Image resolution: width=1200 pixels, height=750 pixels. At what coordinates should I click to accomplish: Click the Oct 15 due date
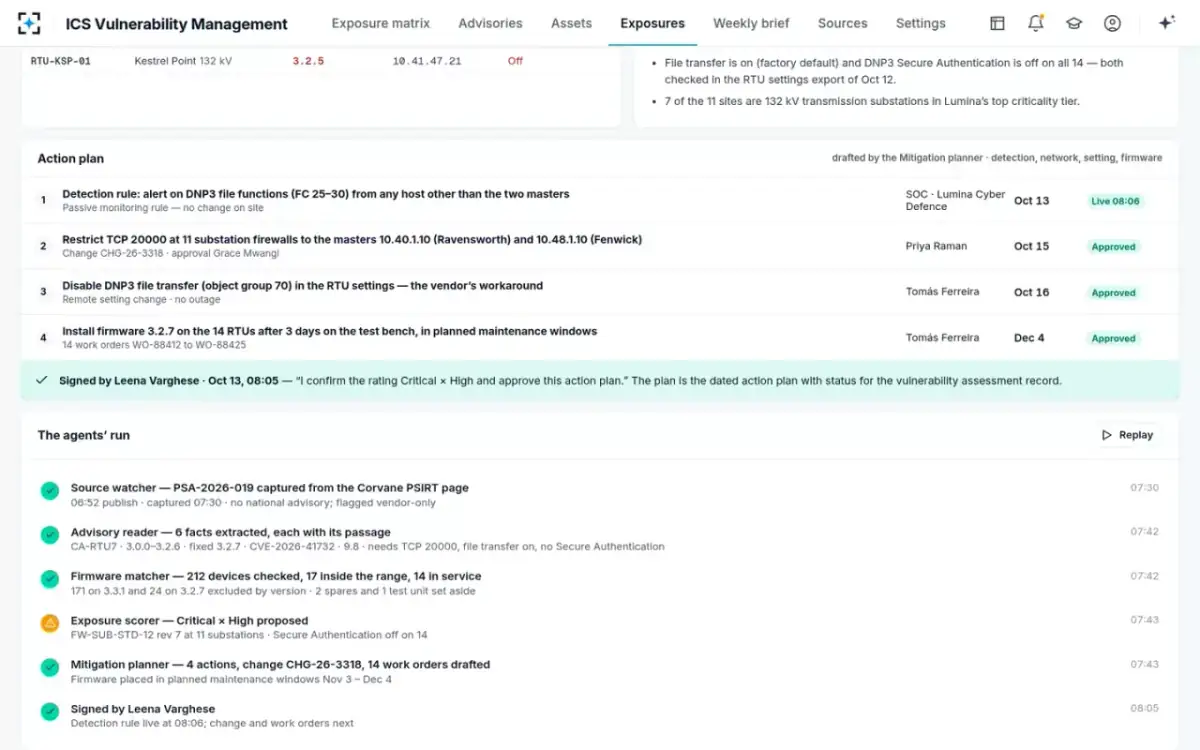[x=1031, y=247]
